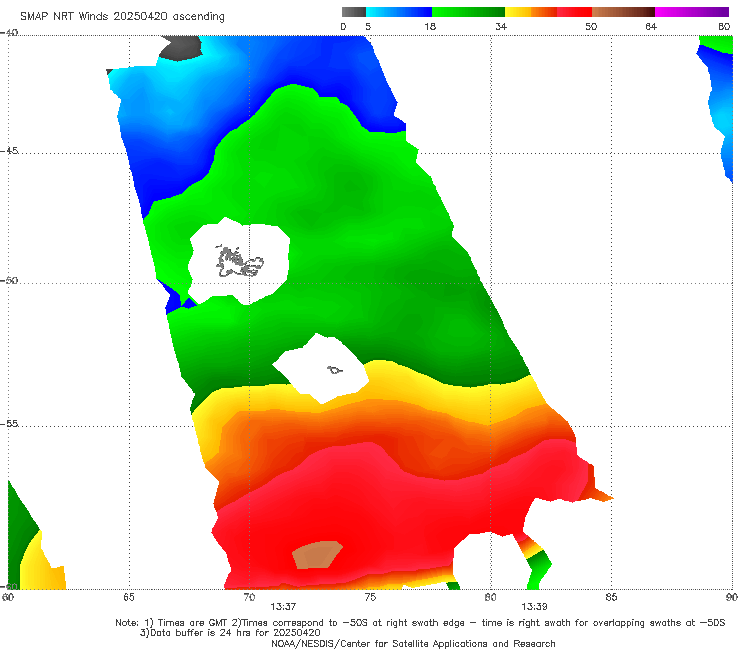This screenshot has height=650, width=740.
Task: Click the latitude label '-55'
Action: tap(9, 423)
